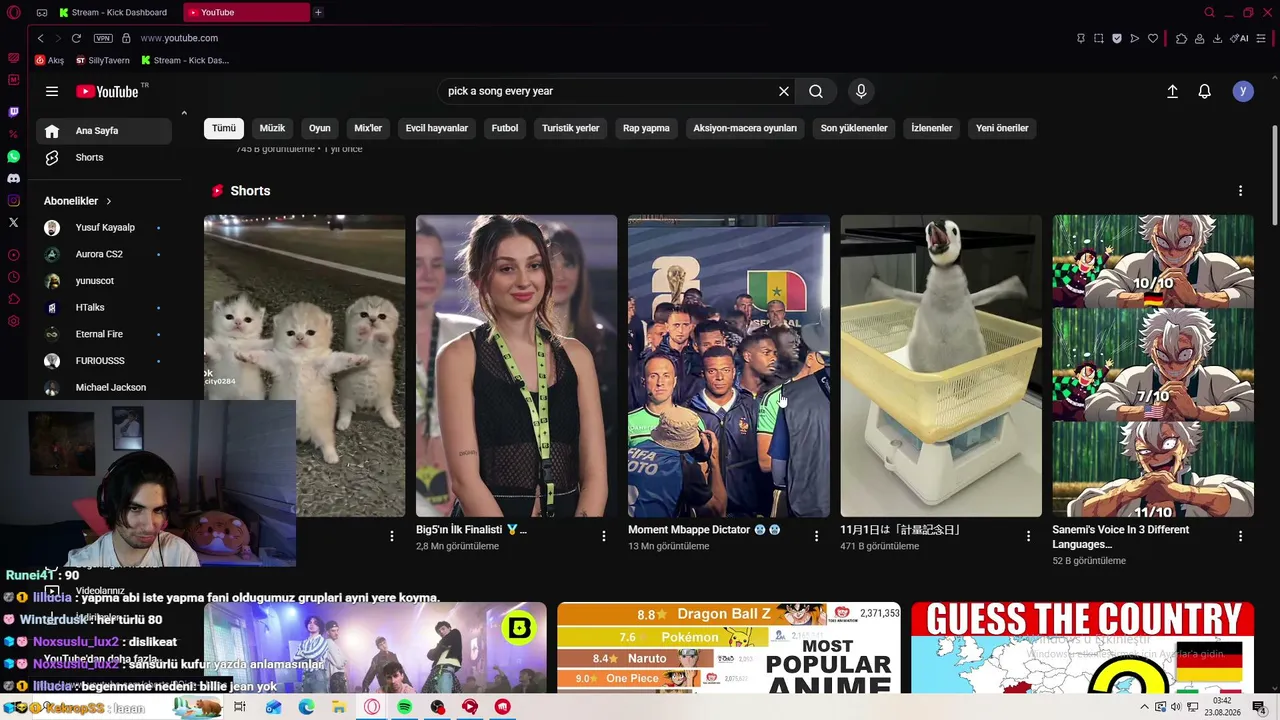
Task: Open the Michael Jackson subscription
Action: [104, 387]
